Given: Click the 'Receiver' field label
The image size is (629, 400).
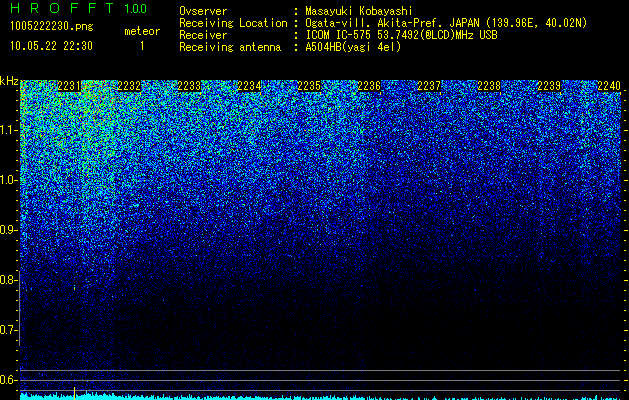Looking at the screenshot, I should click(x=203, y=35).
